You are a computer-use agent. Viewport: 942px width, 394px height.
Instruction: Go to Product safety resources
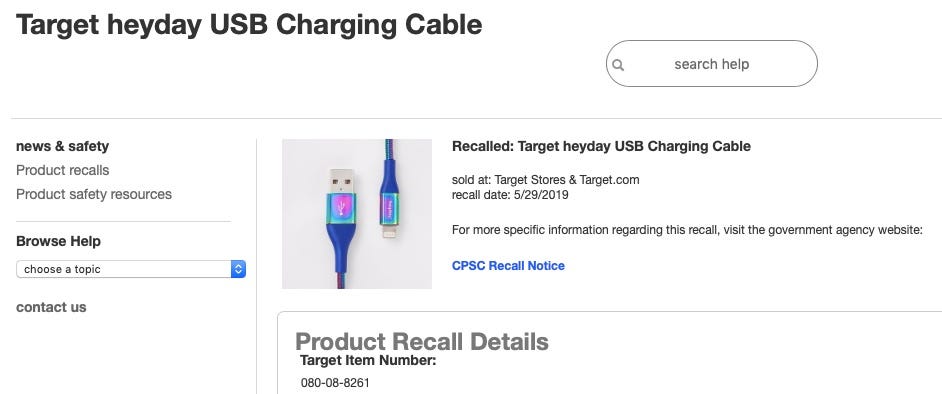94,195
